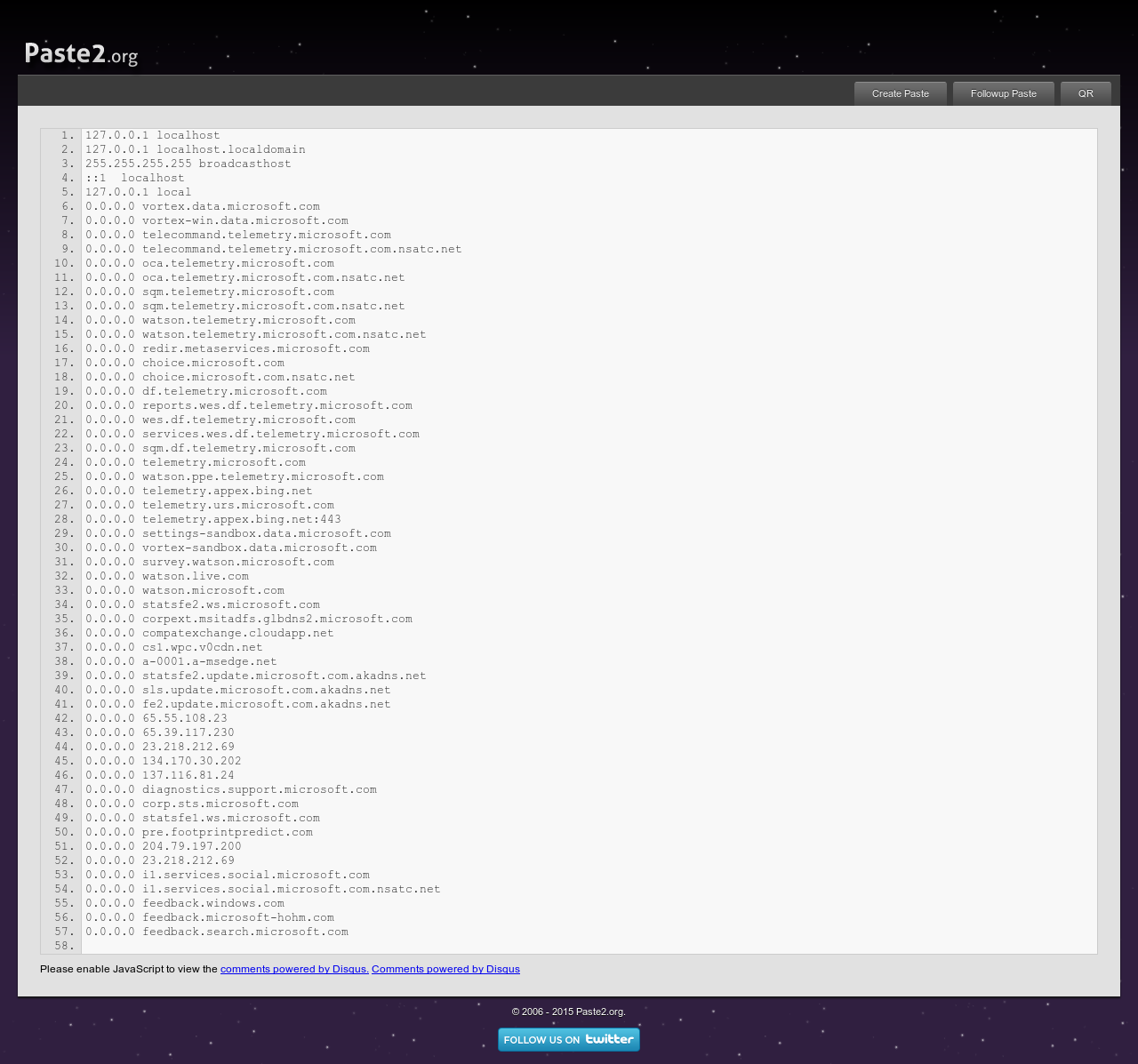
Task: Click the 'a-0001.a-msedge.net' entry
Action: 210,661
